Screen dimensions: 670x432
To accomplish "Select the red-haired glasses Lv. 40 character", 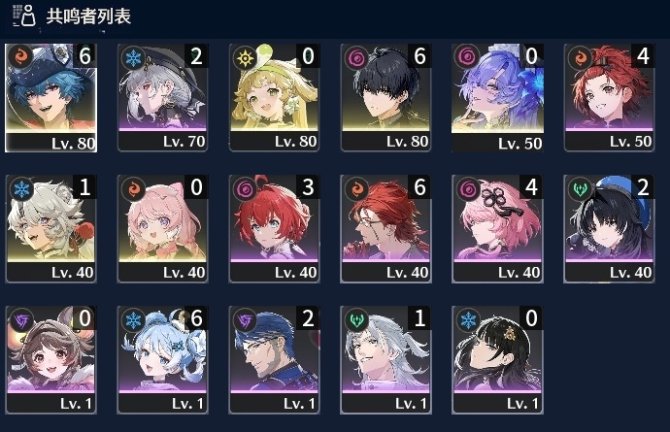I will tap(385, 229).
